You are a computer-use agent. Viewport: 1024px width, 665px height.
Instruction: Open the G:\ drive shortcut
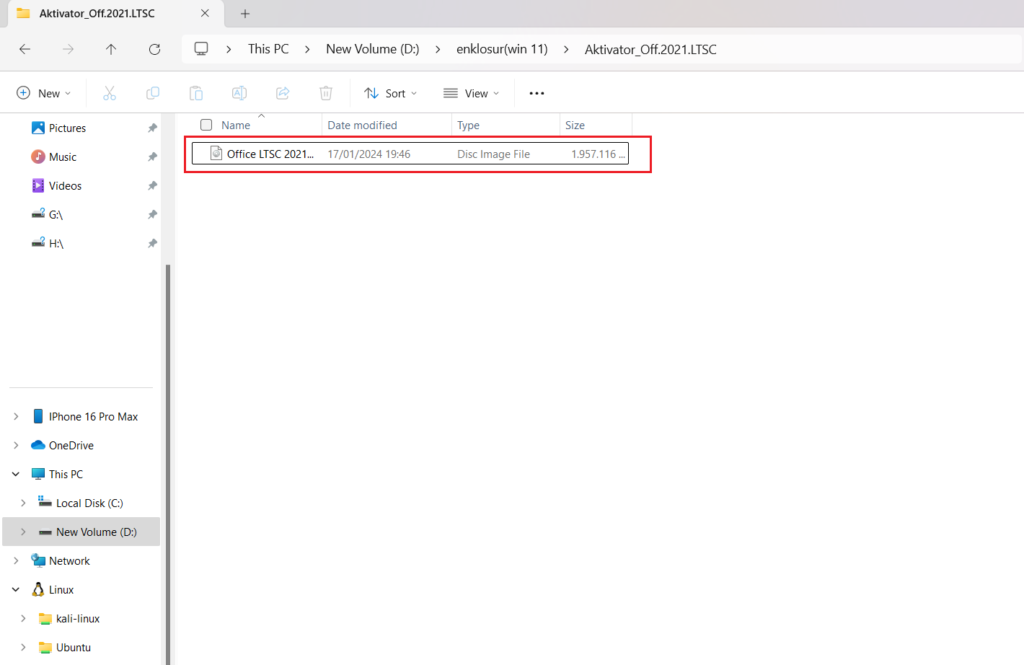56,214
